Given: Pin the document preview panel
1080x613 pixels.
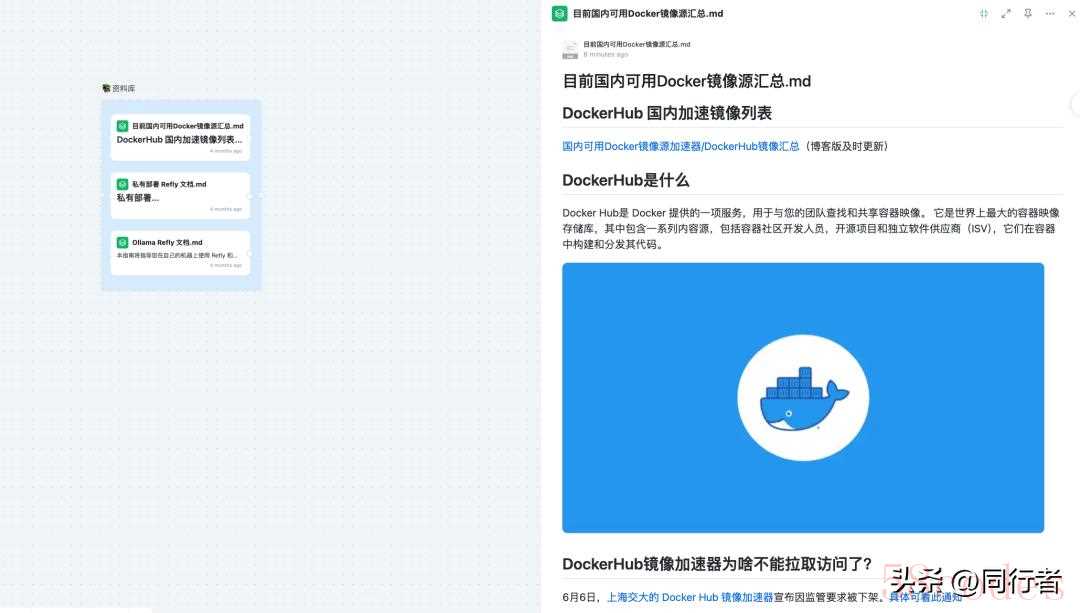Looking at the screenshot, I should 1028,14.
